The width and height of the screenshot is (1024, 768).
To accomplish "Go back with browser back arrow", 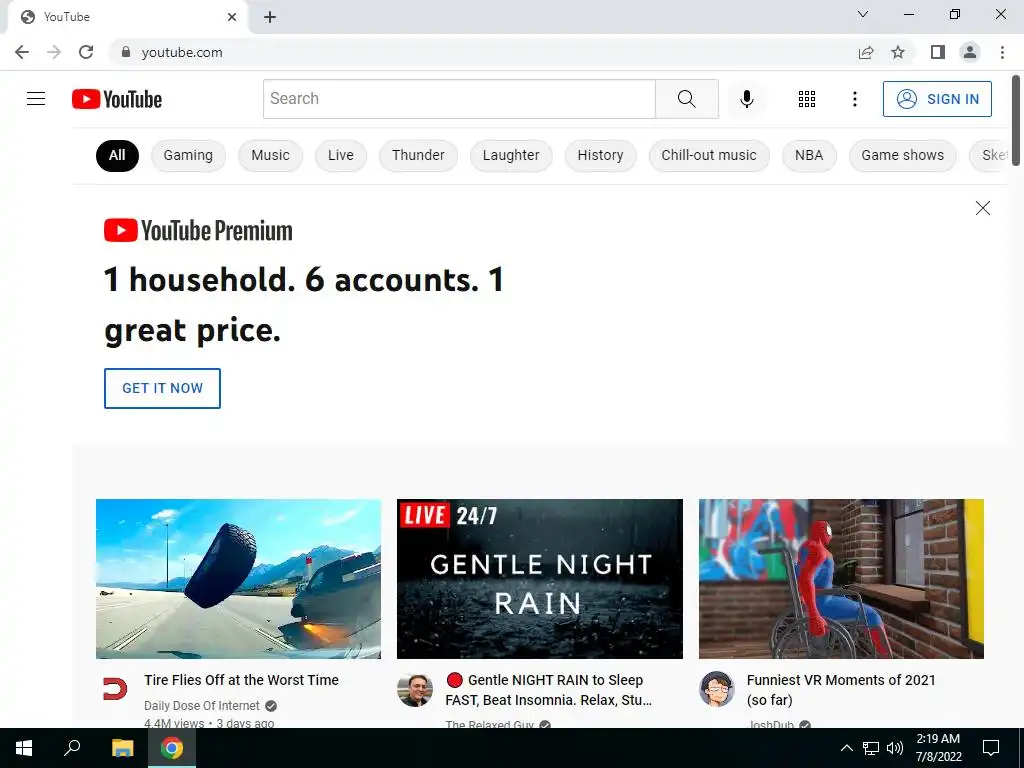I will point(22,52).
